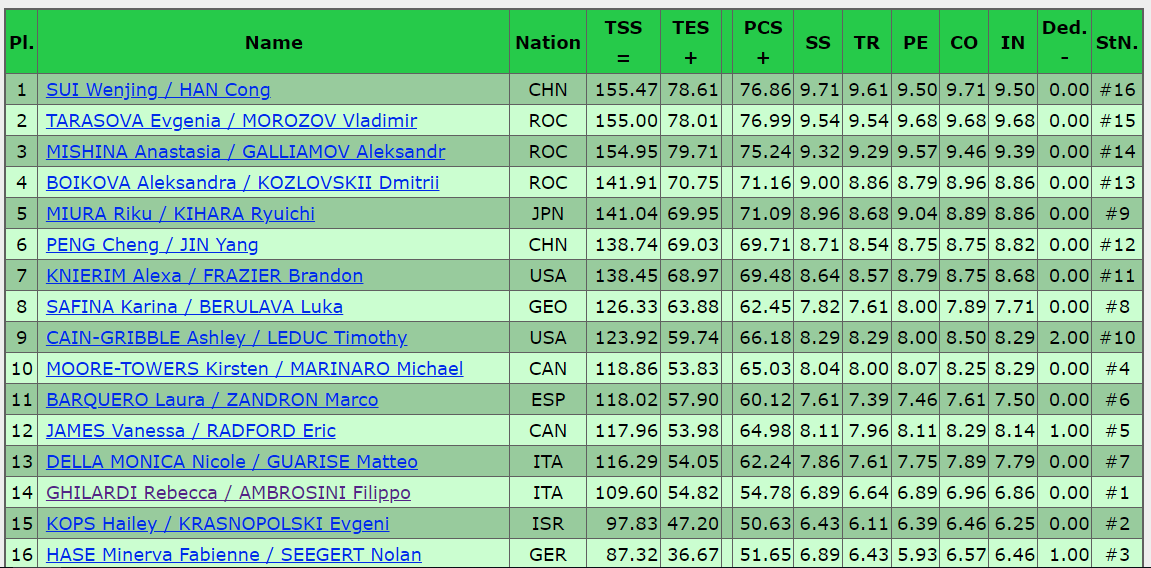Open visited GHILARDI Rebecca / AMBROSINI Filippo link
Viewport: 1151px width, 568px height.
click(228, 493)
